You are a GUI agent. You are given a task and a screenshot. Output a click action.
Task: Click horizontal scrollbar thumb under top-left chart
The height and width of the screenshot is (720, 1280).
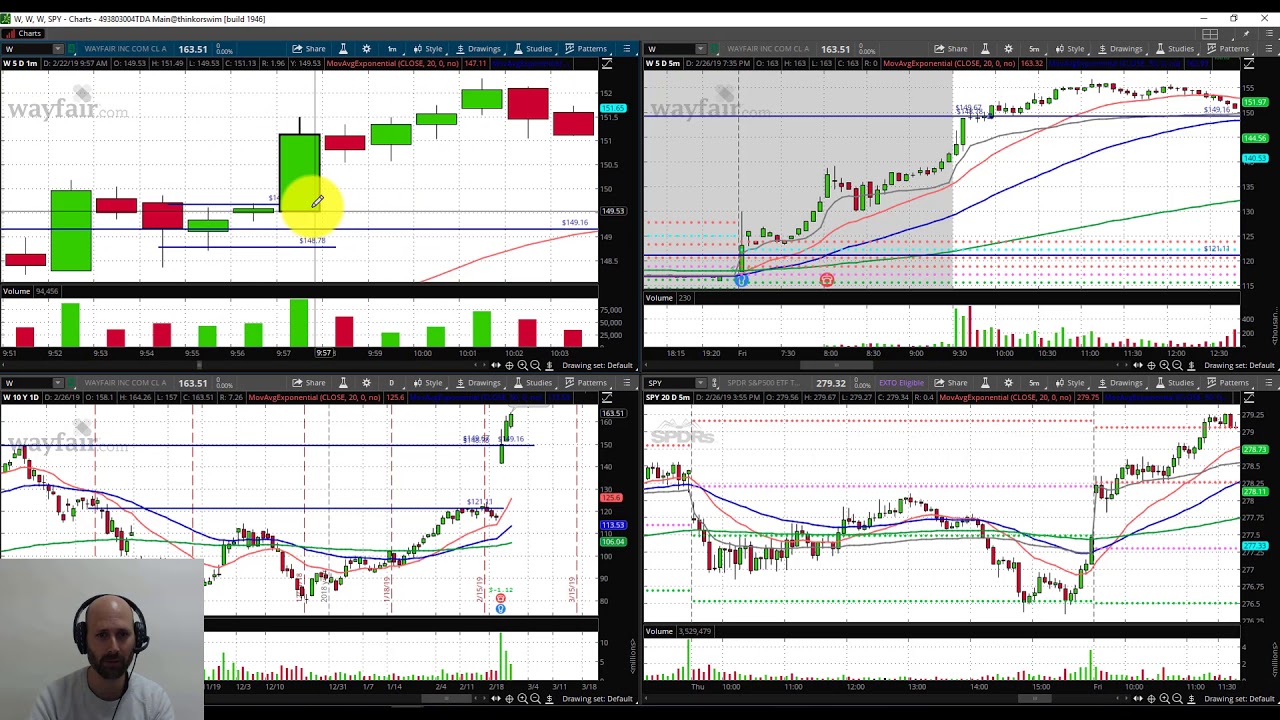198,365
